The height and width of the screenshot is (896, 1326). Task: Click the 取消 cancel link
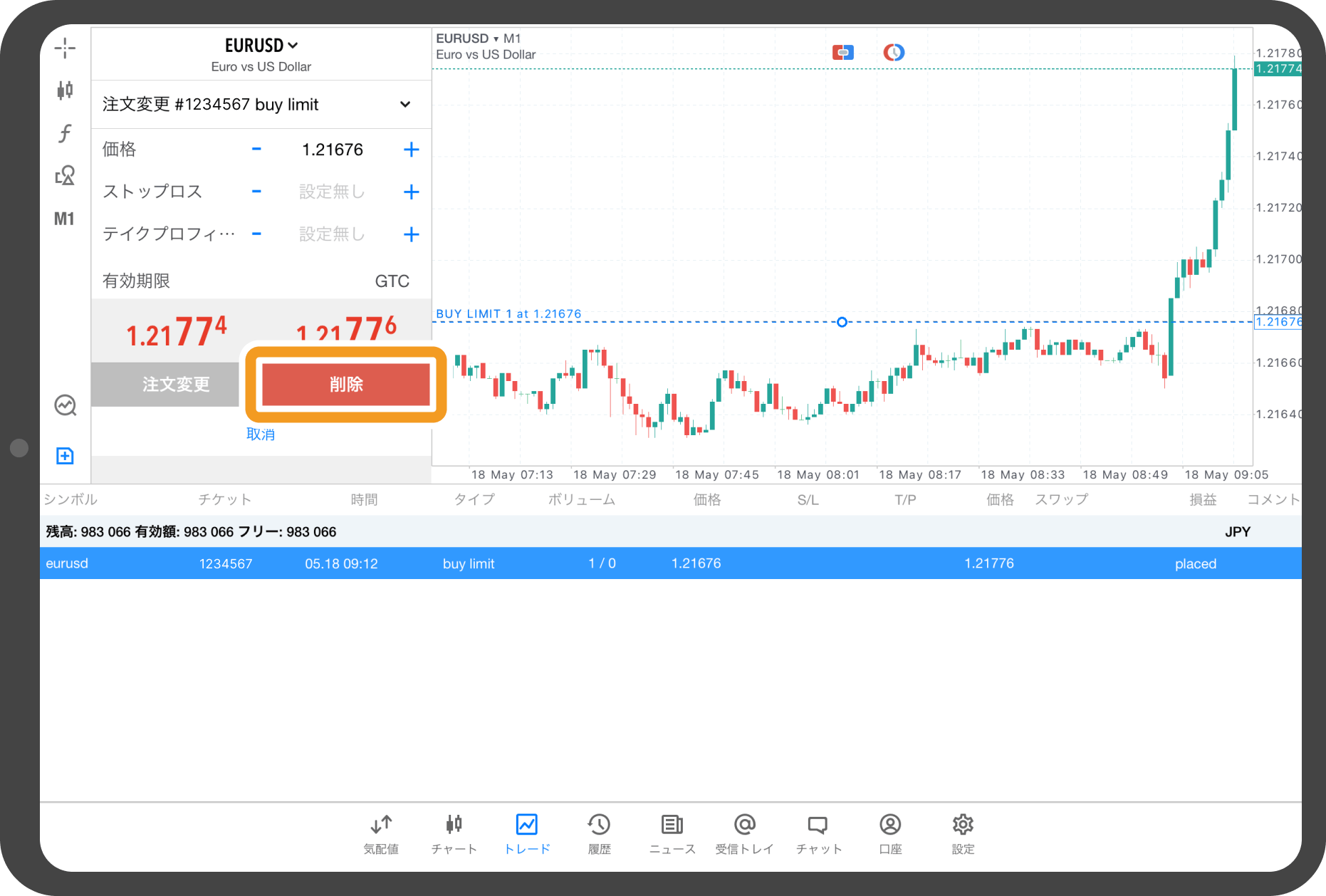coord(261,434)
